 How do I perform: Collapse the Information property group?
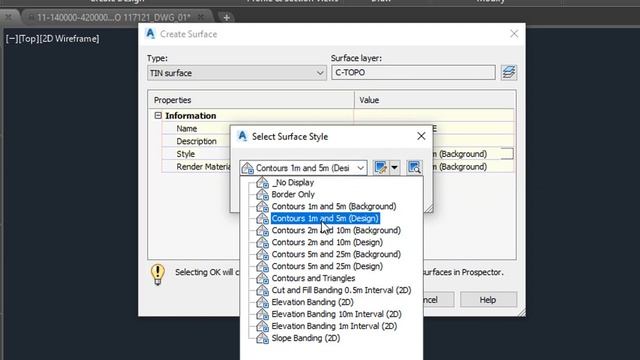[x=158, y=116]
